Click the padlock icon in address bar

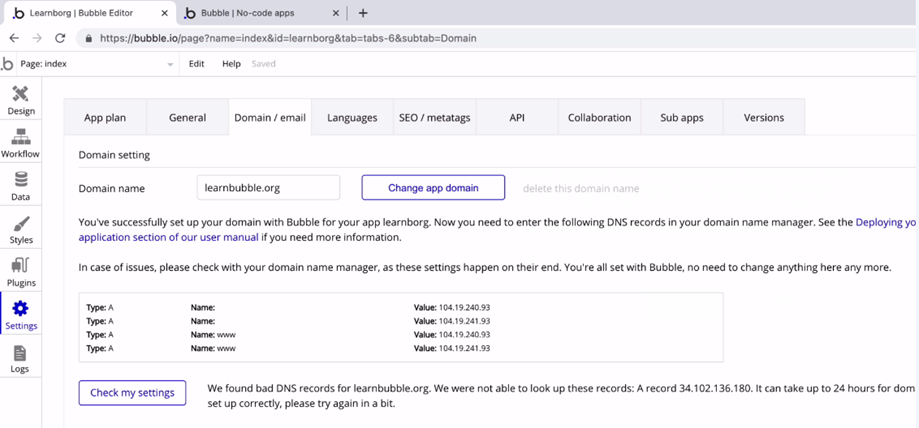click(x=89, y=38)
